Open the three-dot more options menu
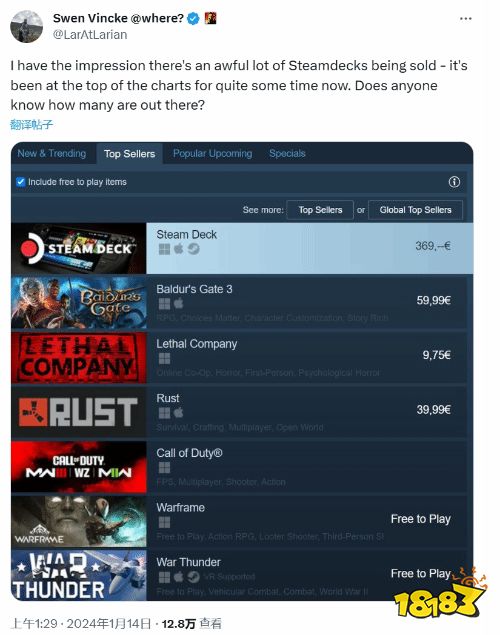The image size is (500, 635). pyautogui.click(x=466, y=19)
